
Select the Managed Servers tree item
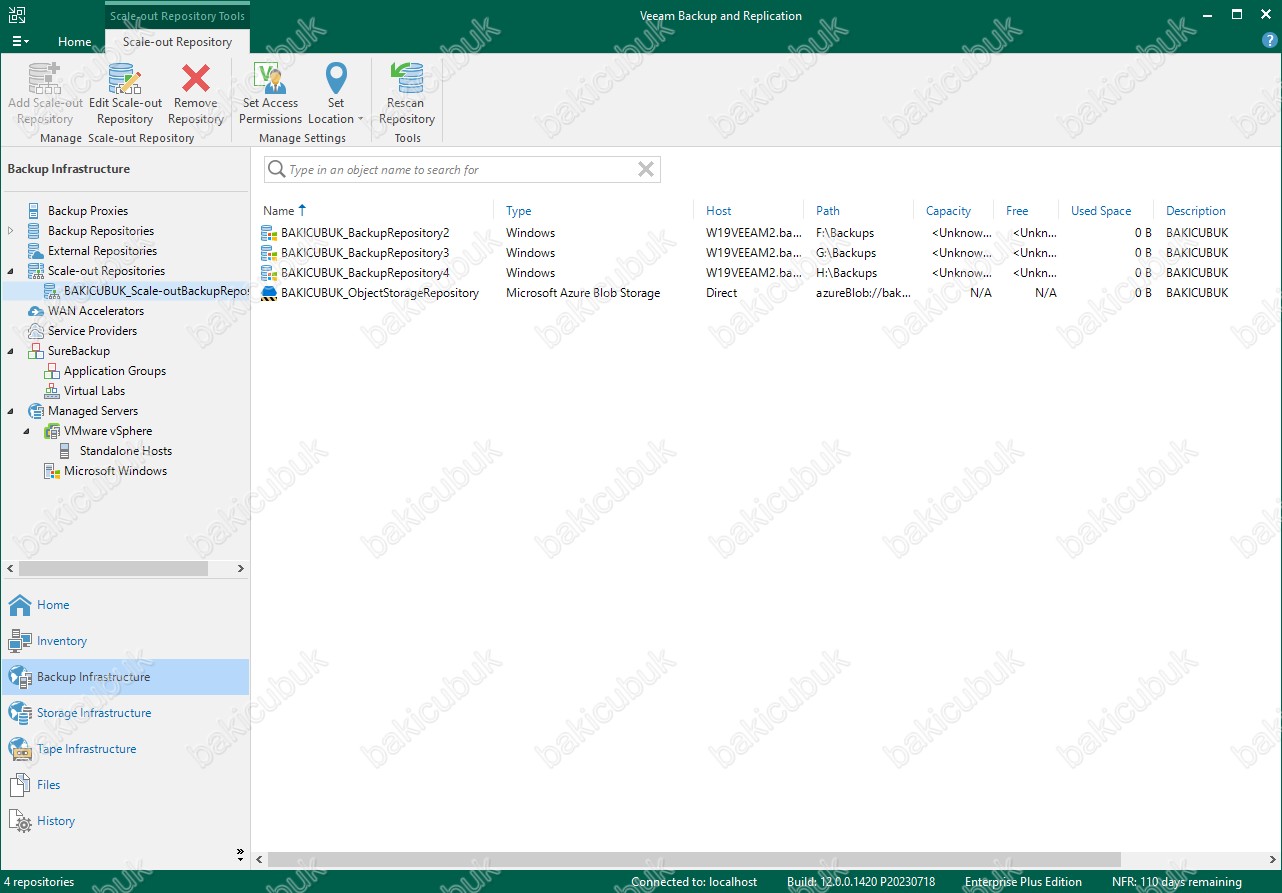coord(93,411)
